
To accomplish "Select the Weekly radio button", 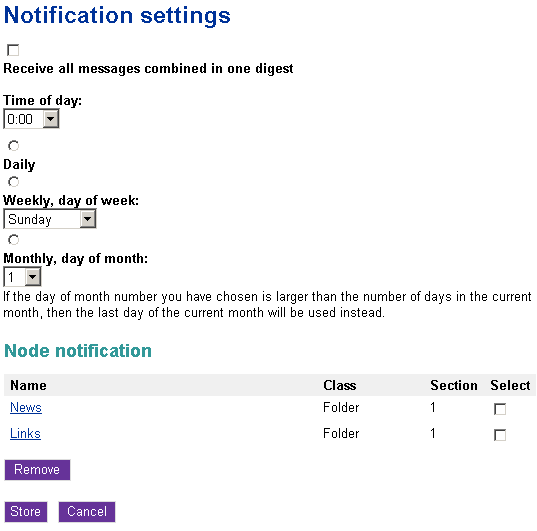I will click(14, 182).
